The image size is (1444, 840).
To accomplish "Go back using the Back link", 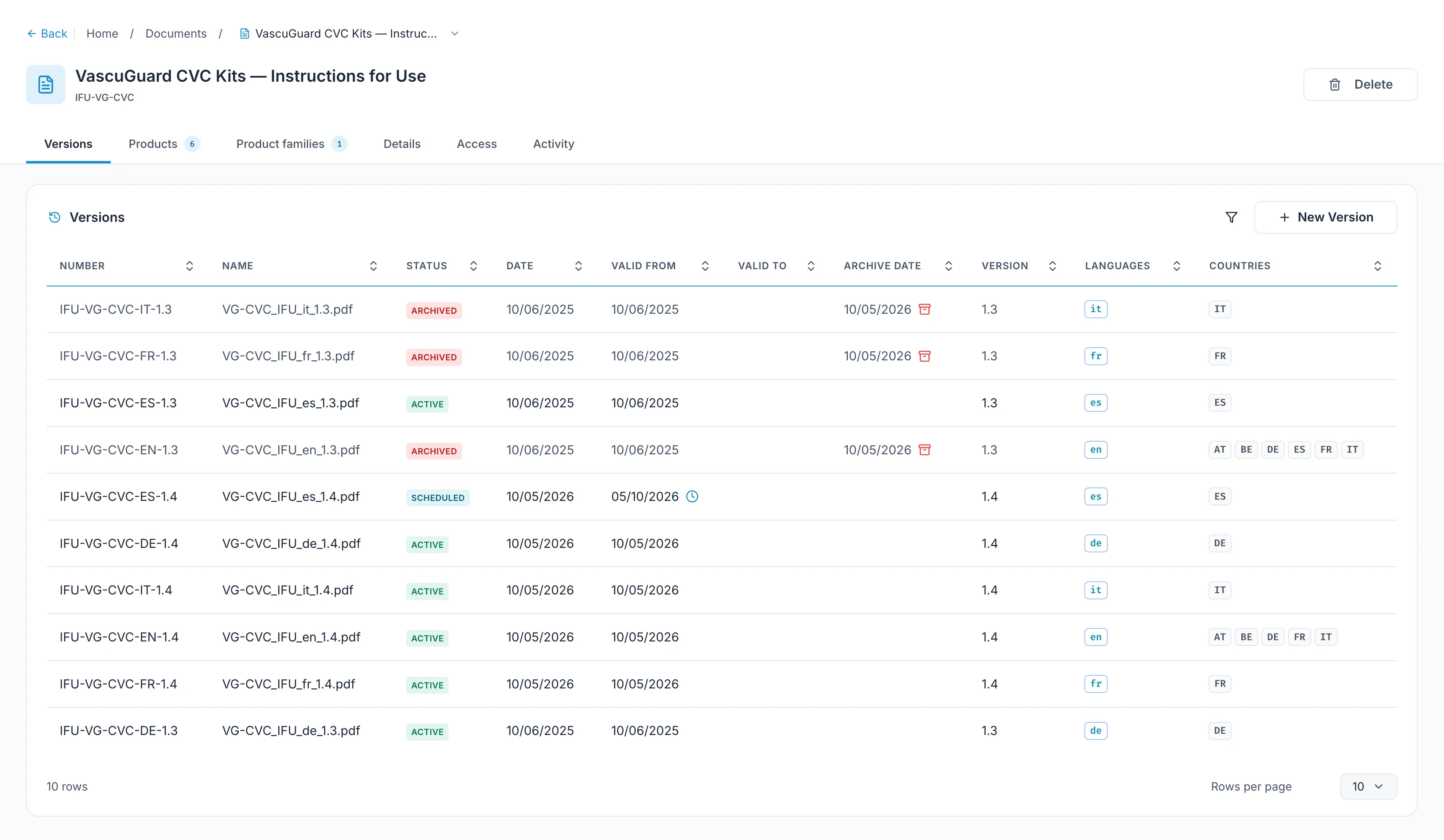I will pos(47,34).
